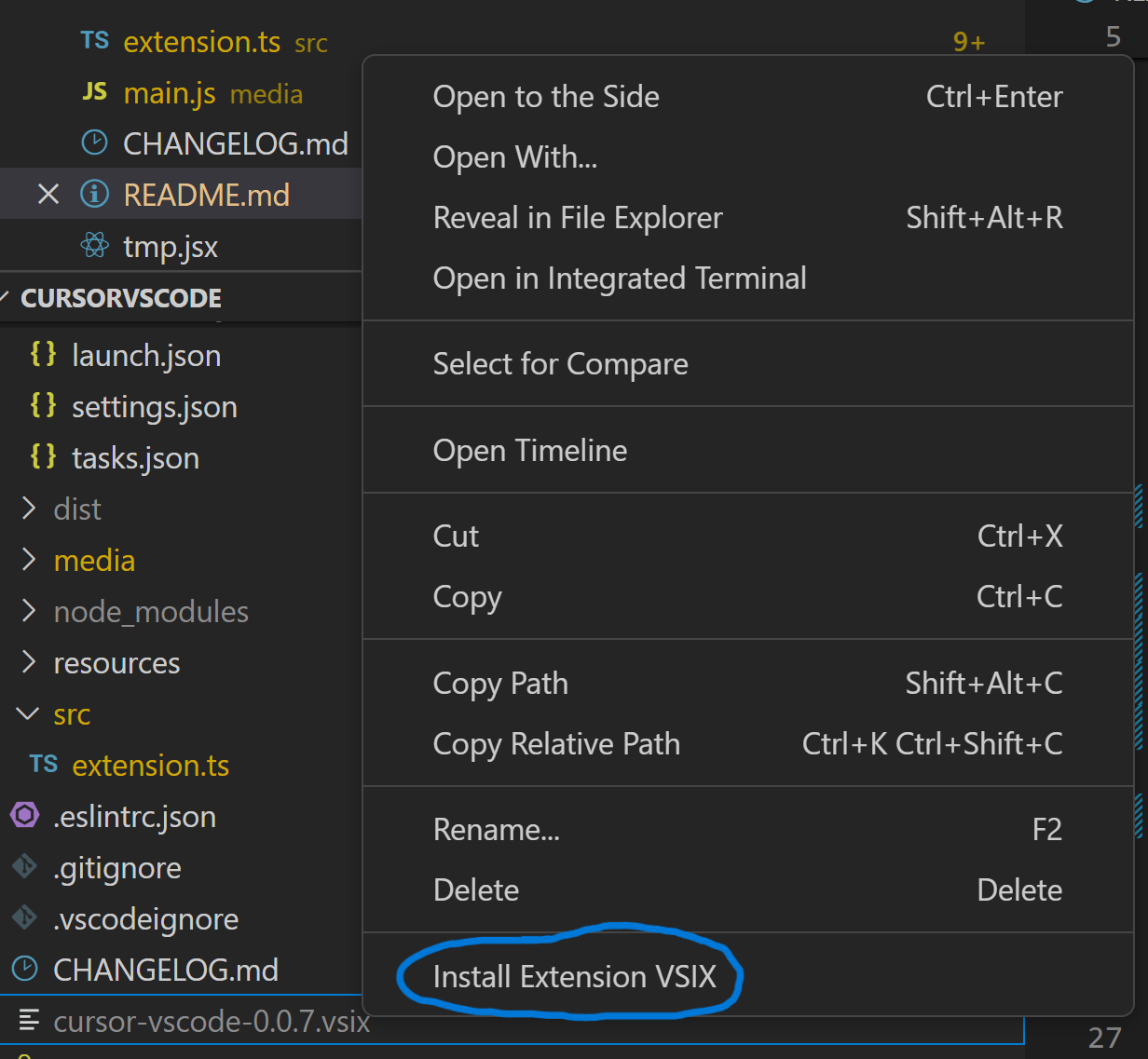The image size is (1148, 1059).
Task: Click editor line number 27
Action: tap(1104, 1038)
